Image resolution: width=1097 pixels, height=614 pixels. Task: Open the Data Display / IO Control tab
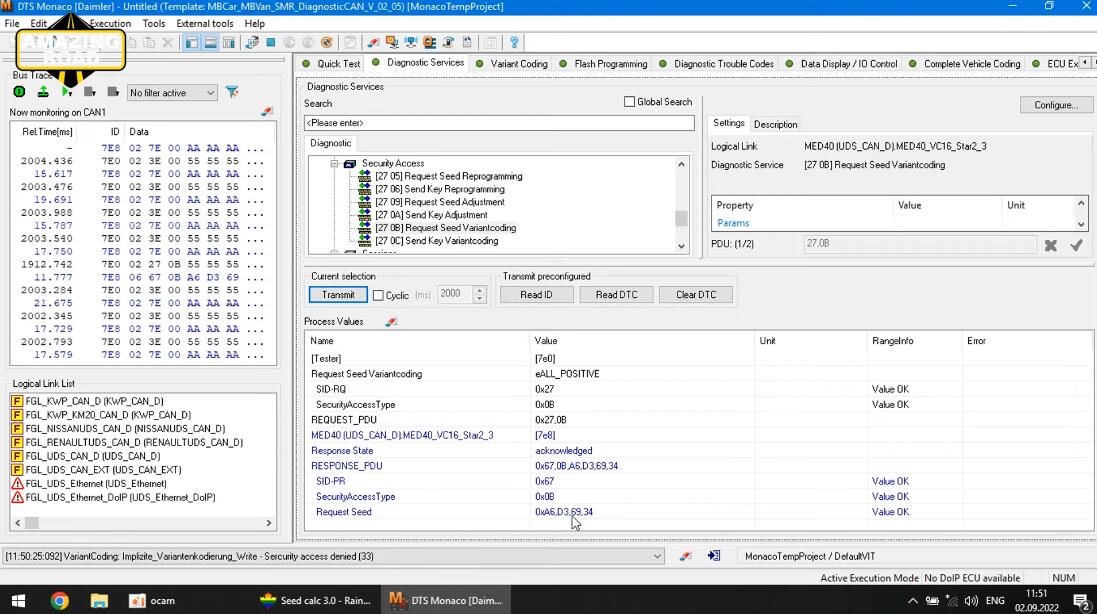coord(842,64)
